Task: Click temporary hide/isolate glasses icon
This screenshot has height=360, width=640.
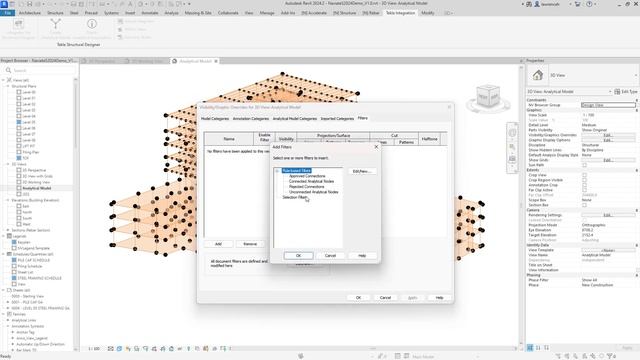Action: point(180,349)
